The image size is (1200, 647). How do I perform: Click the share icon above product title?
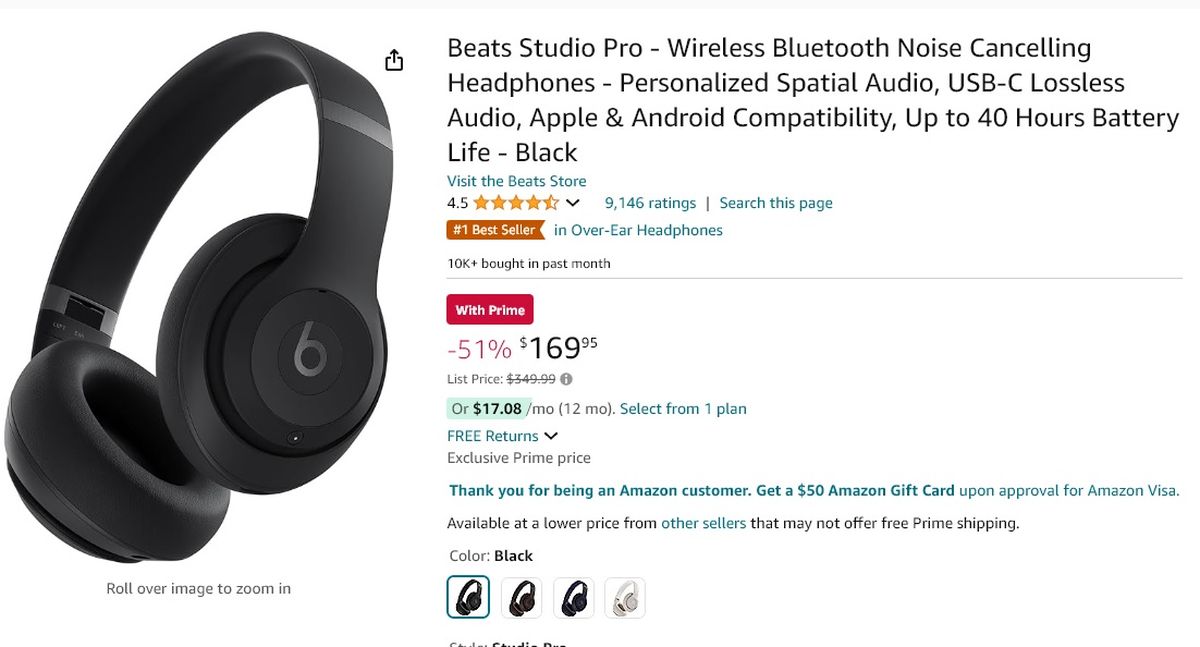coord(394,60)
